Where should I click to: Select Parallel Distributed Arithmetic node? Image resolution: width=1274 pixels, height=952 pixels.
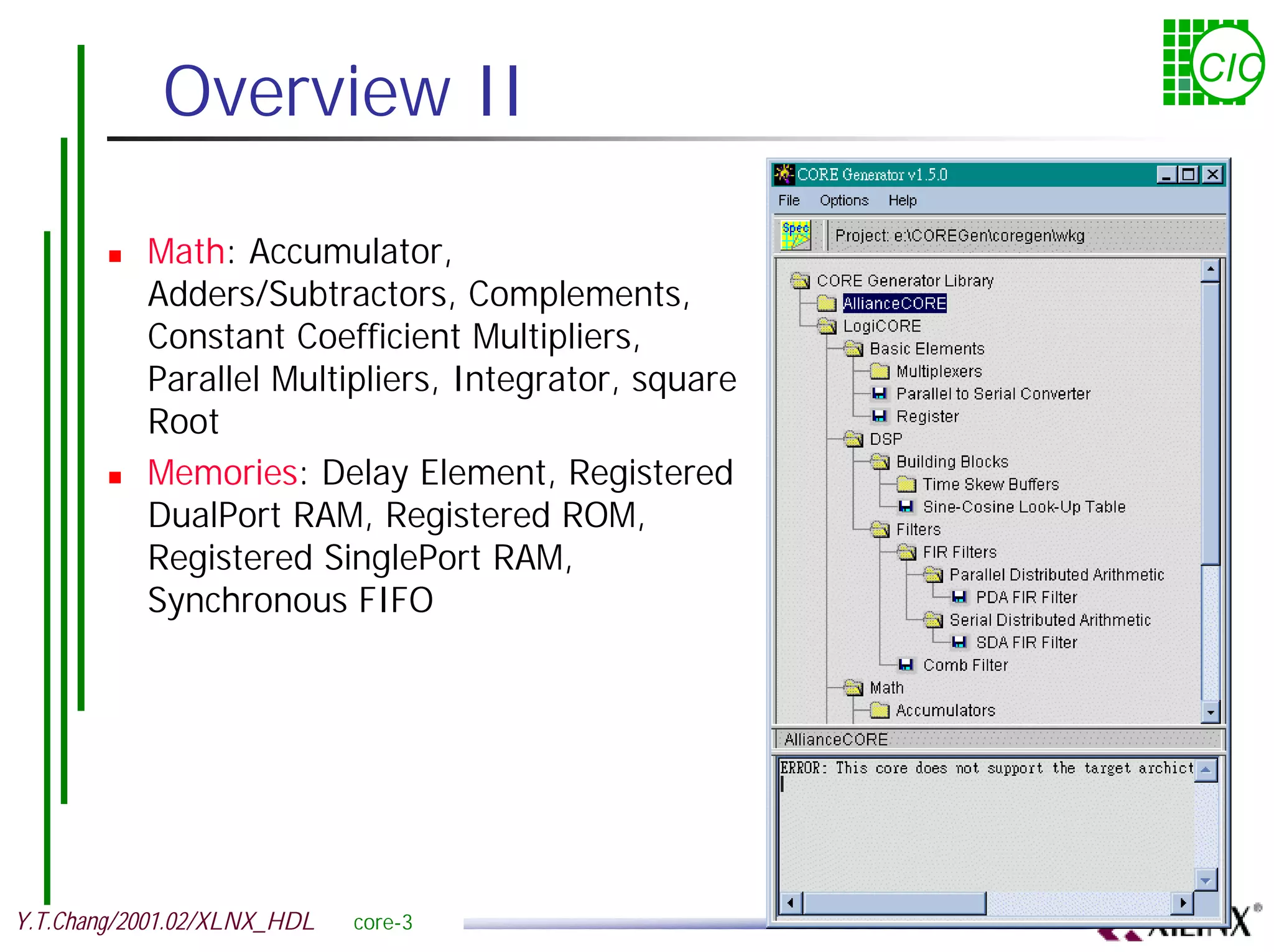(1056, 574)
